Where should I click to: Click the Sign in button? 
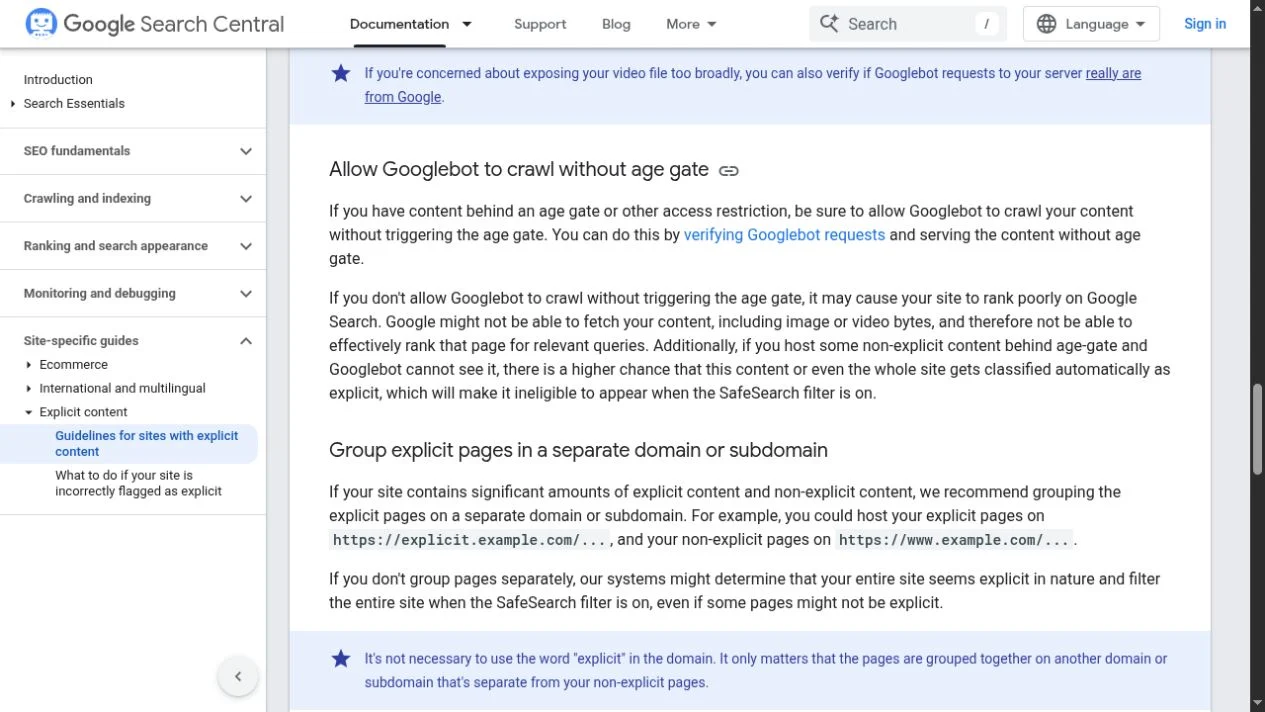pyautogui.click(x=1205, y=24)
